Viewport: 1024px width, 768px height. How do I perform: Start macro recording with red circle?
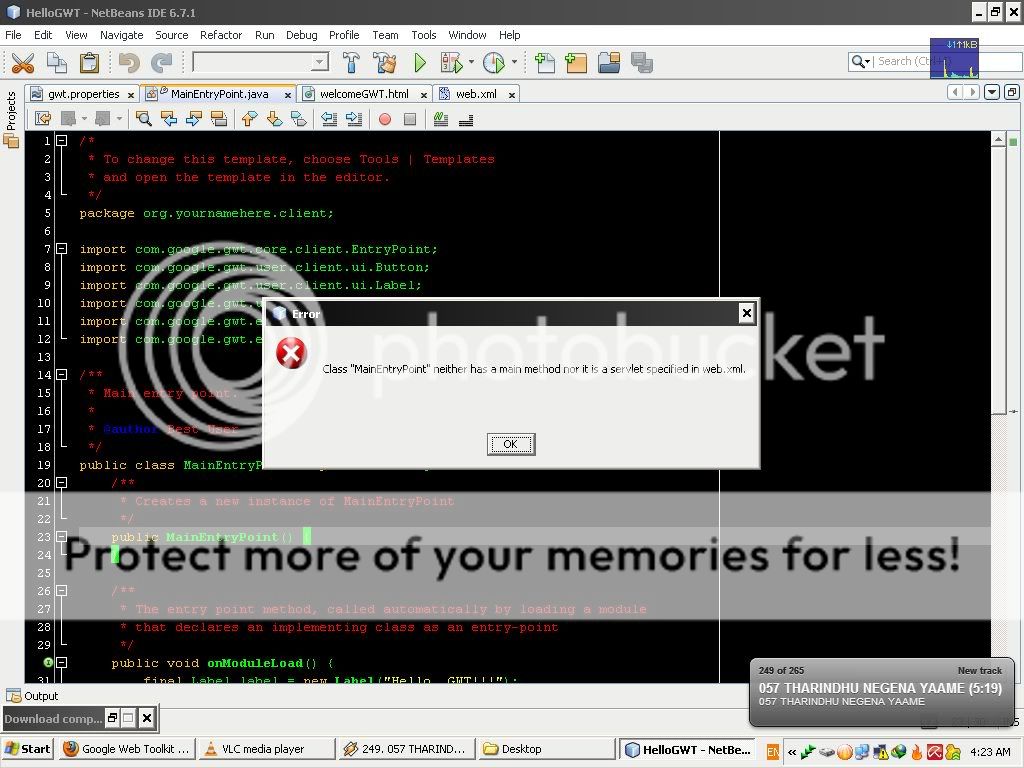coord(384,119)
